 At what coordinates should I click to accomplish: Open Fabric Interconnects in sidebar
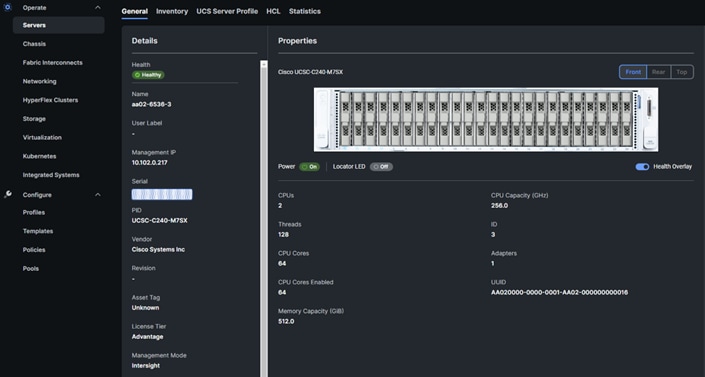pos(53,63)
